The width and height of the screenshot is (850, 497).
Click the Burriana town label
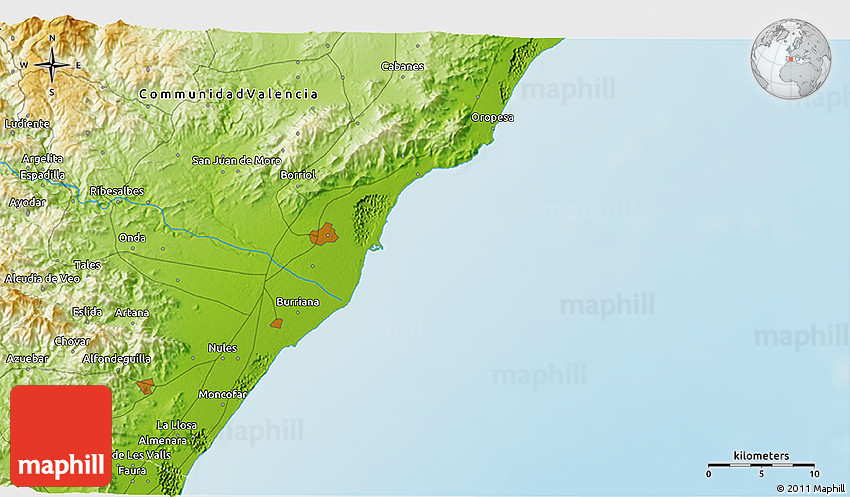[298, 301]
